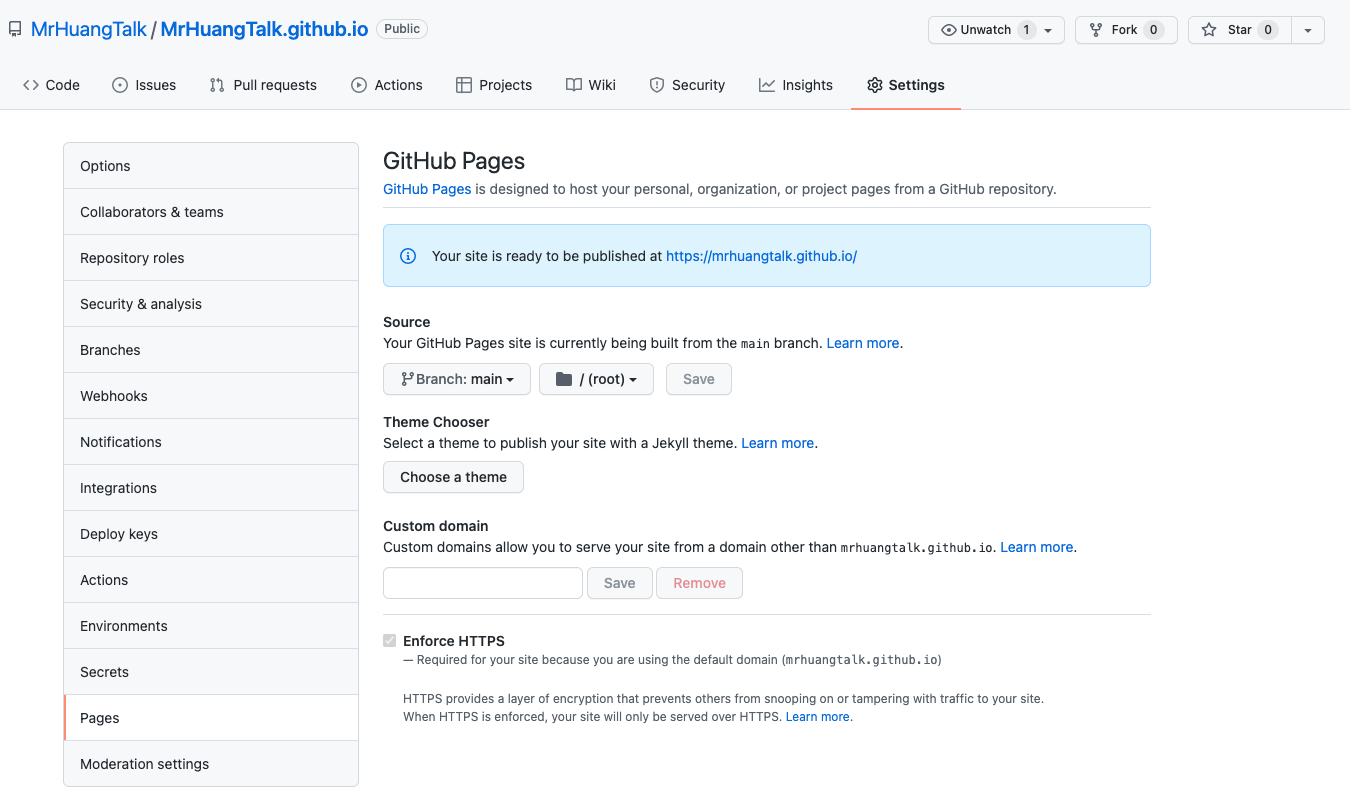Go to the Pull requests tab
The image size is (1350, 803).
pos(263,85)
